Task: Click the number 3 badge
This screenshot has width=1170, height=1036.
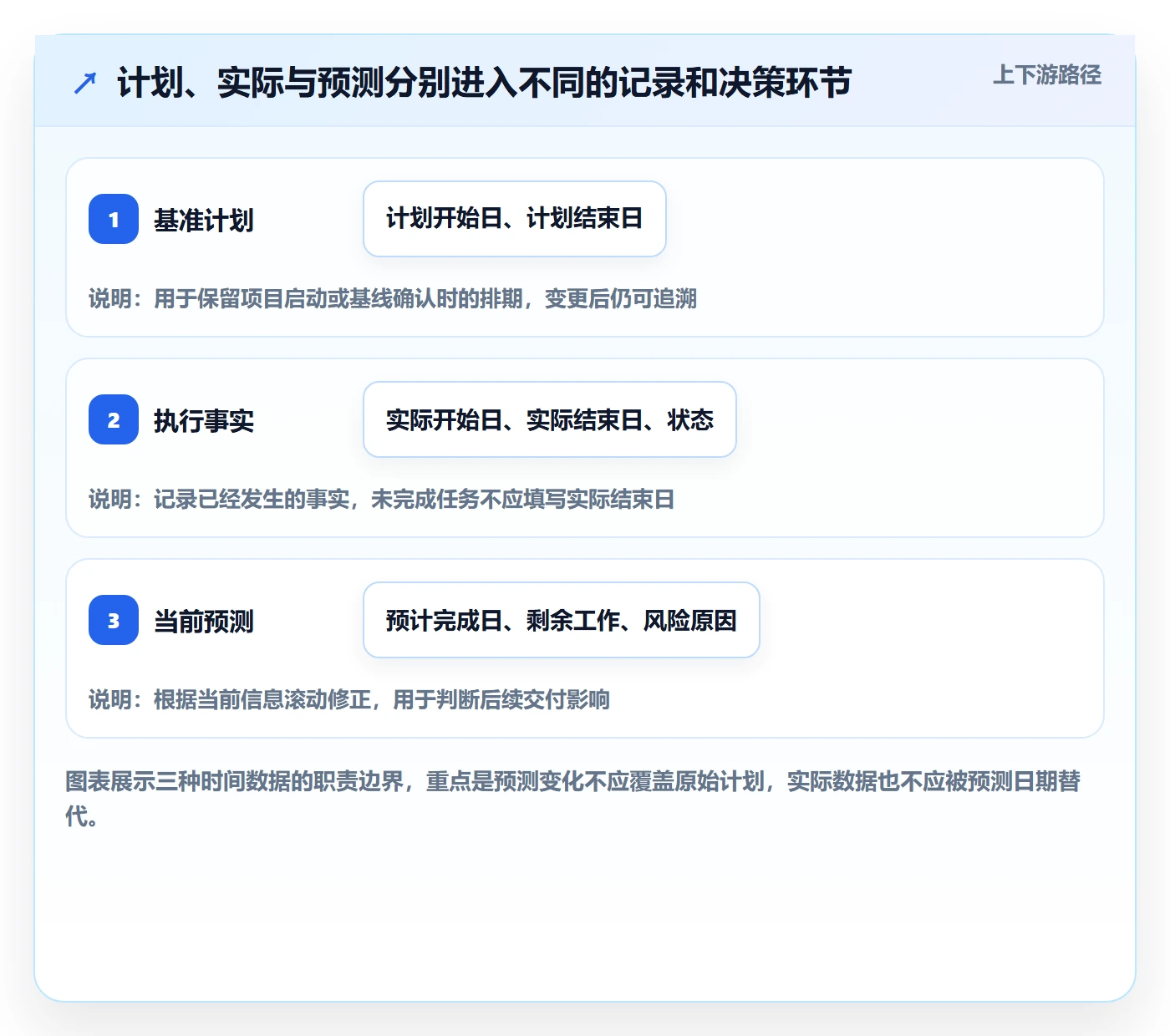Action: coord(114,620)
